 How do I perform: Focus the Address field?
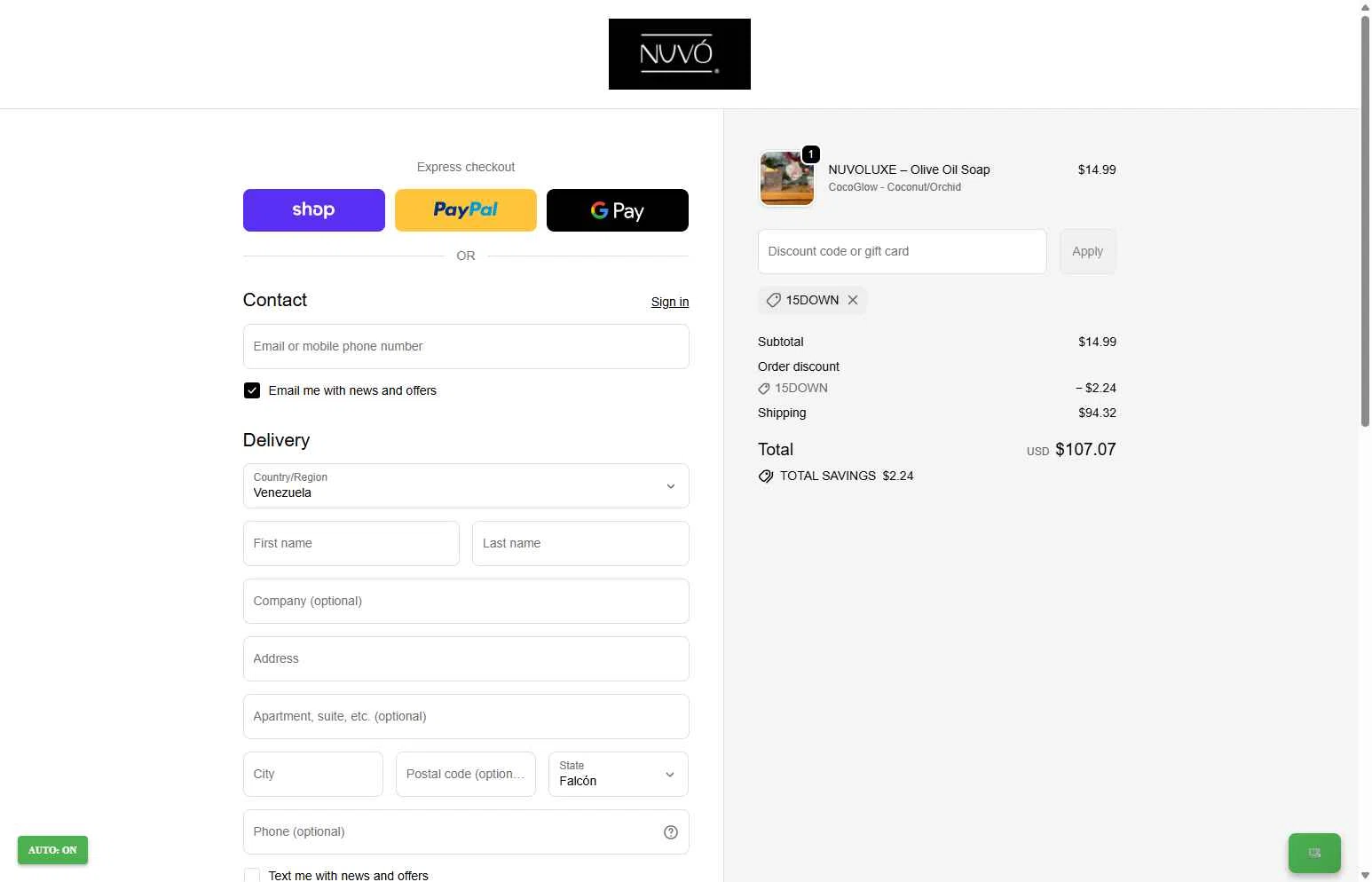pyautogui.click(x=466, y=658)
